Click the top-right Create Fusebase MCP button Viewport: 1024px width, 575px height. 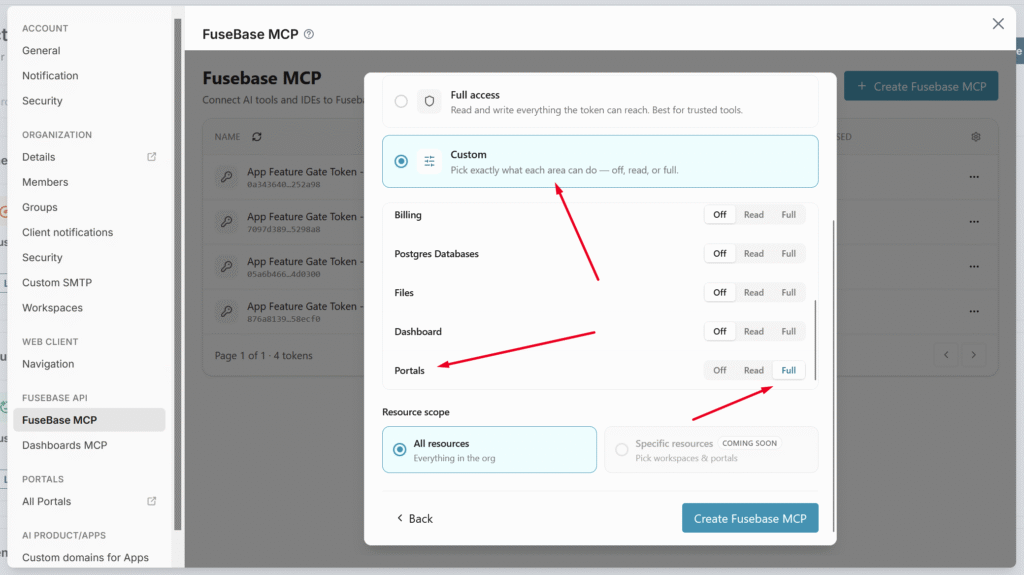coord(921,86)
